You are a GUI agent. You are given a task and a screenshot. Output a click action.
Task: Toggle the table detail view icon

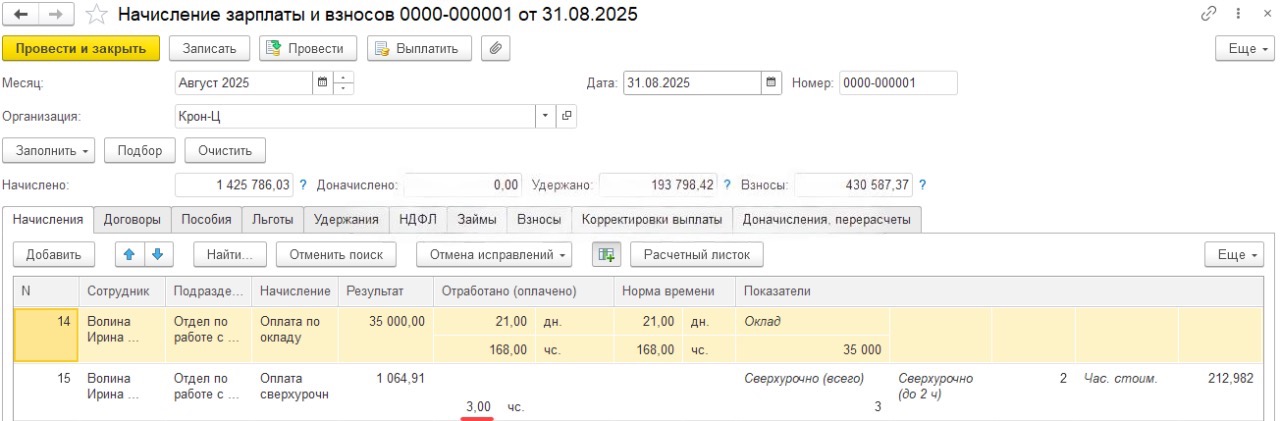tap(606, 255)
